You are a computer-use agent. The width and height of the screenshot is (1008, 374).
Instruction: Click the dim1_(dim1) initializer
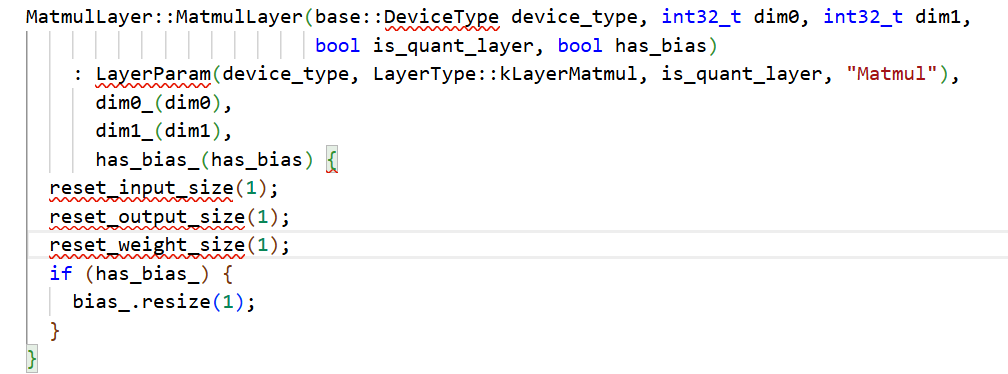(x=159, y=131)
